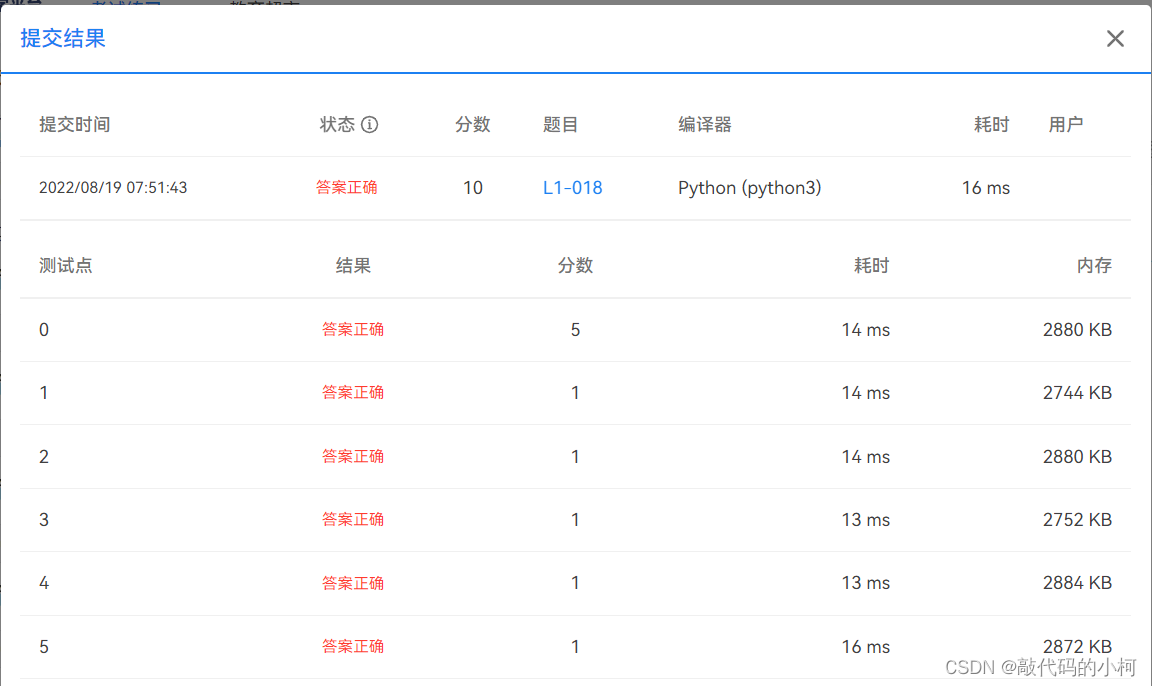1152x686 pixels.
Task: Click the 分数 column header
Action: click(472, 124)
